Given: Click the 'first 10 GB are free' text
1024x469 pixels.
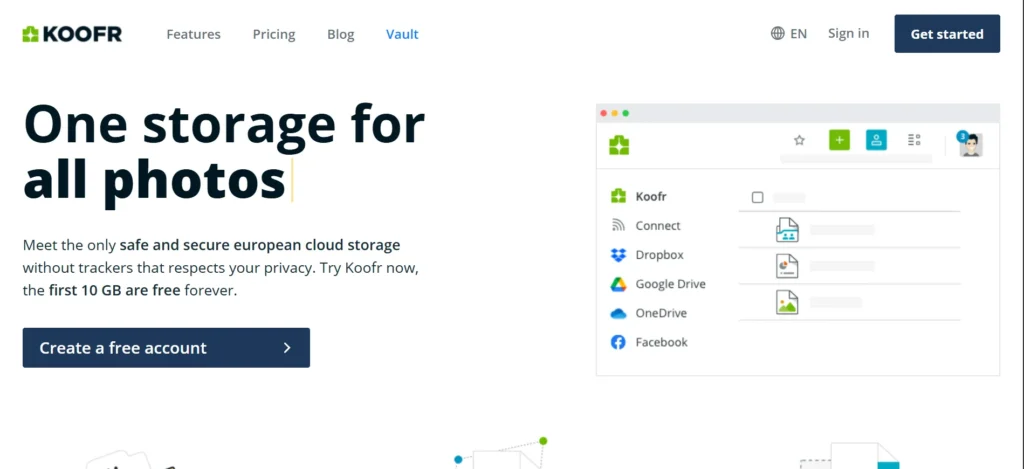Looking at the screenshot, I should click(x=114, y=290).
